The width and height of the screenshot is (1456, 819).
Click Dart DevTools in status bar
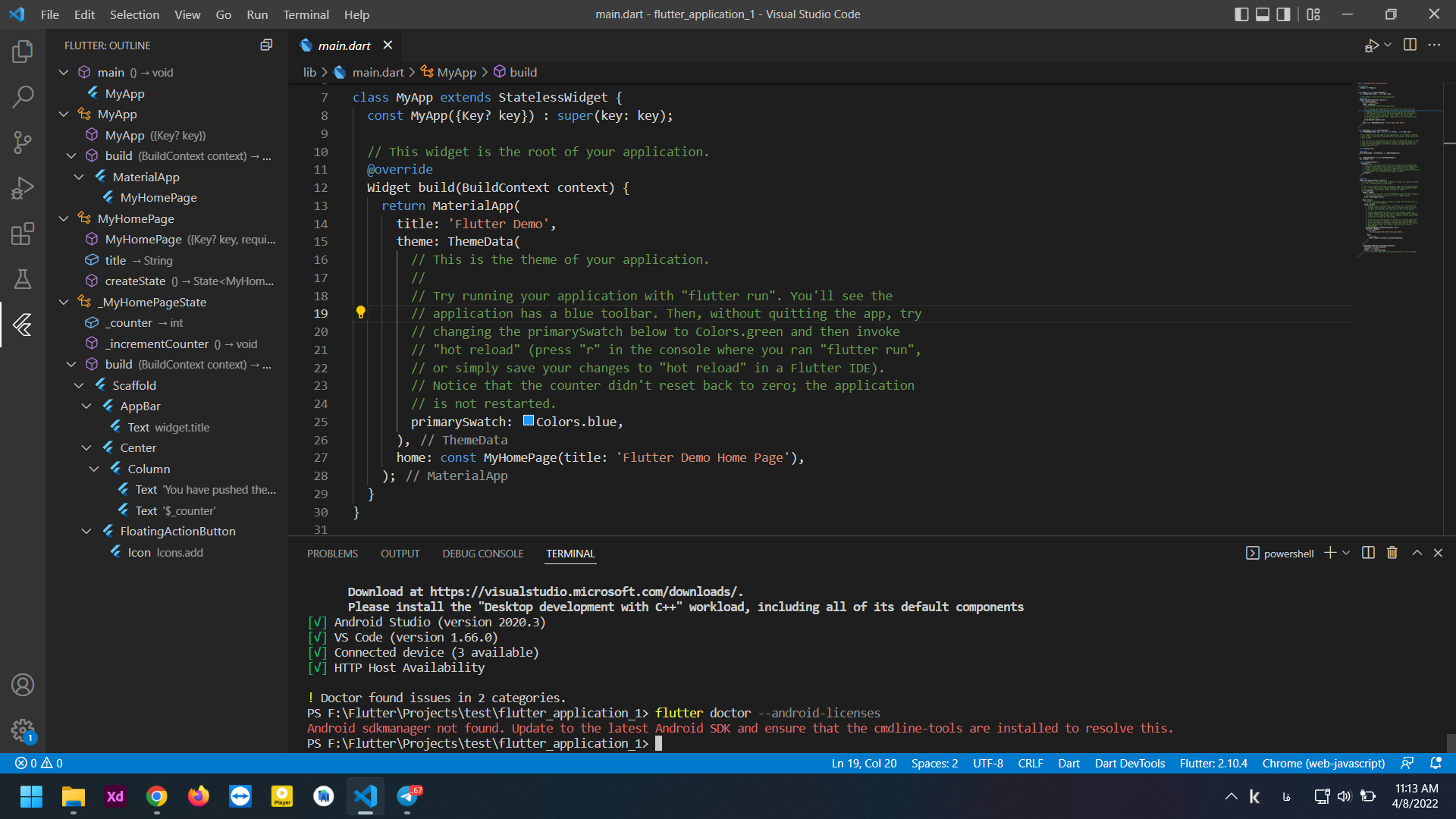pos(1129,763)
